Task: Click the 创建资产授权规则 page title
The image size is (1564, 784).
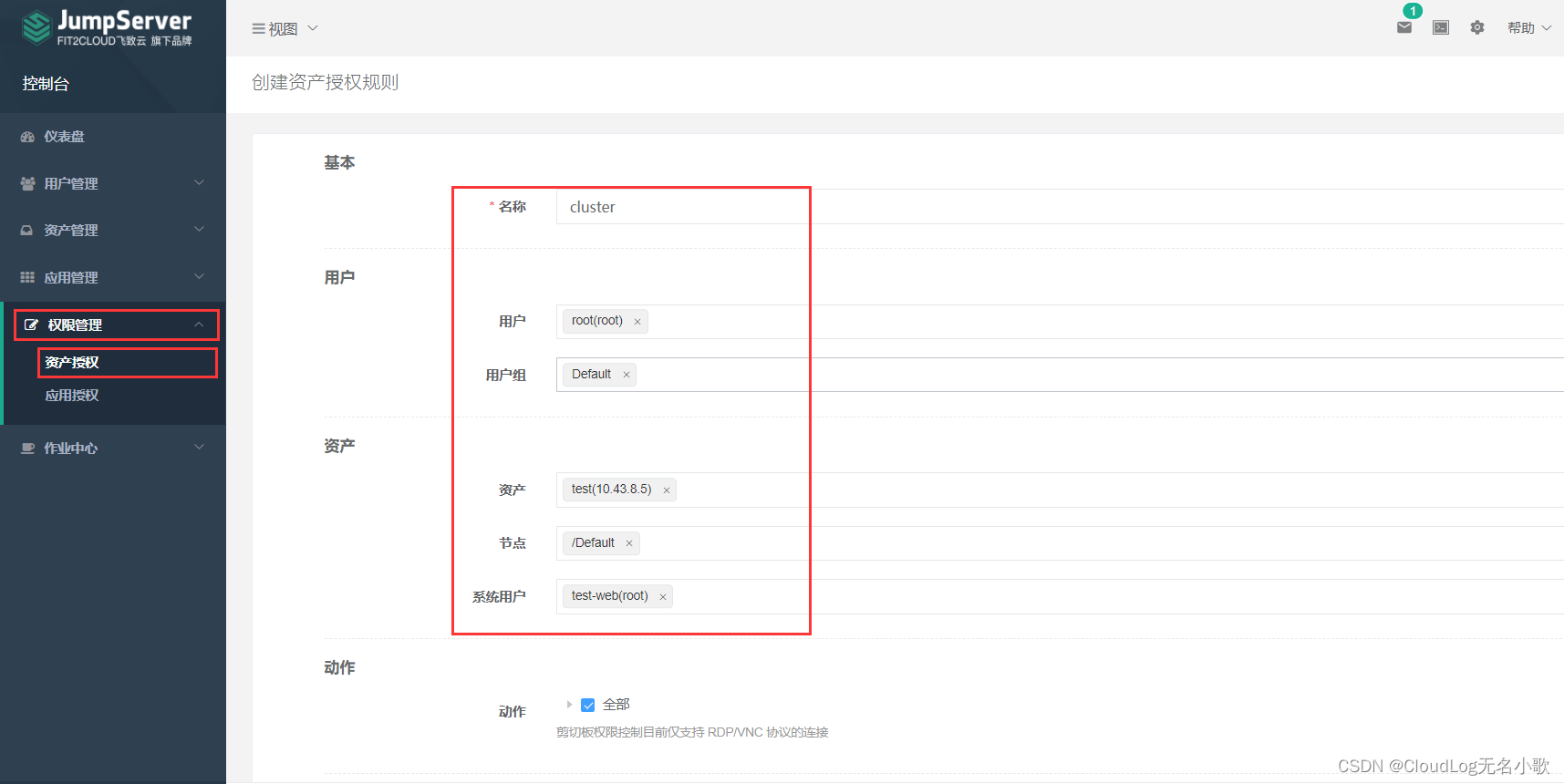Action: [x=326, y=82]
